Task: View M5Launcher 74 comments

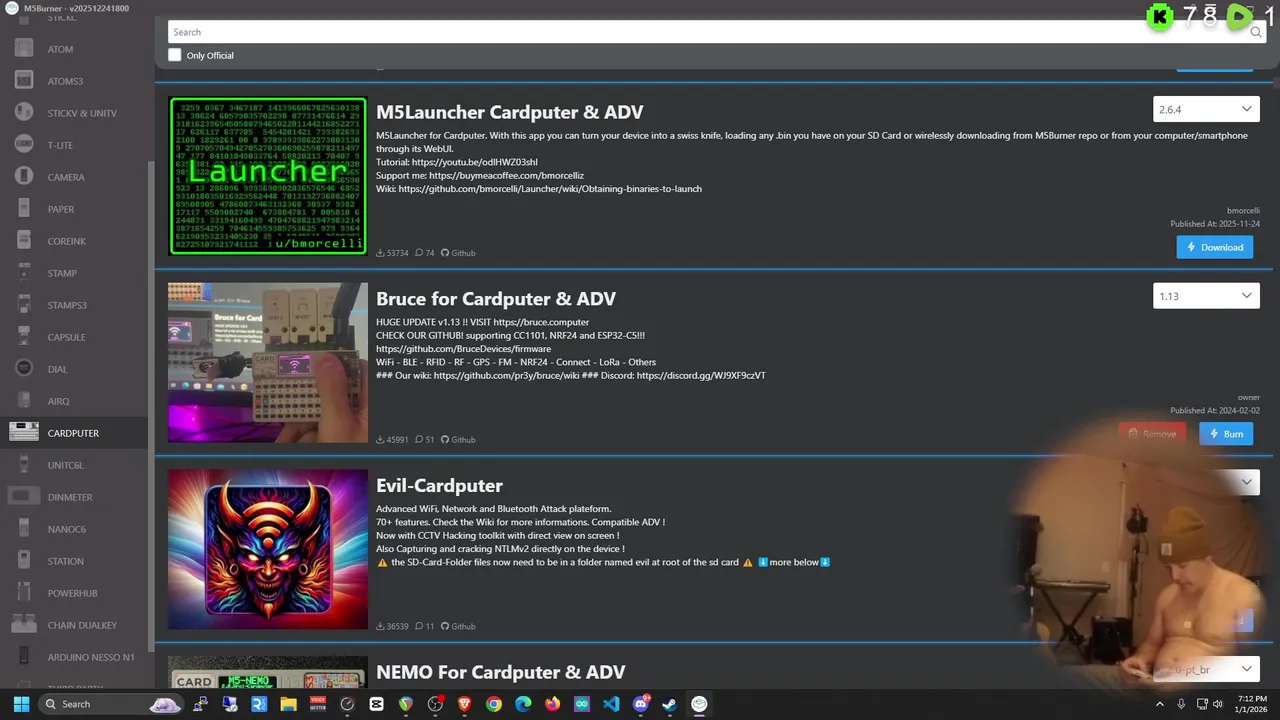Action: 425,253
